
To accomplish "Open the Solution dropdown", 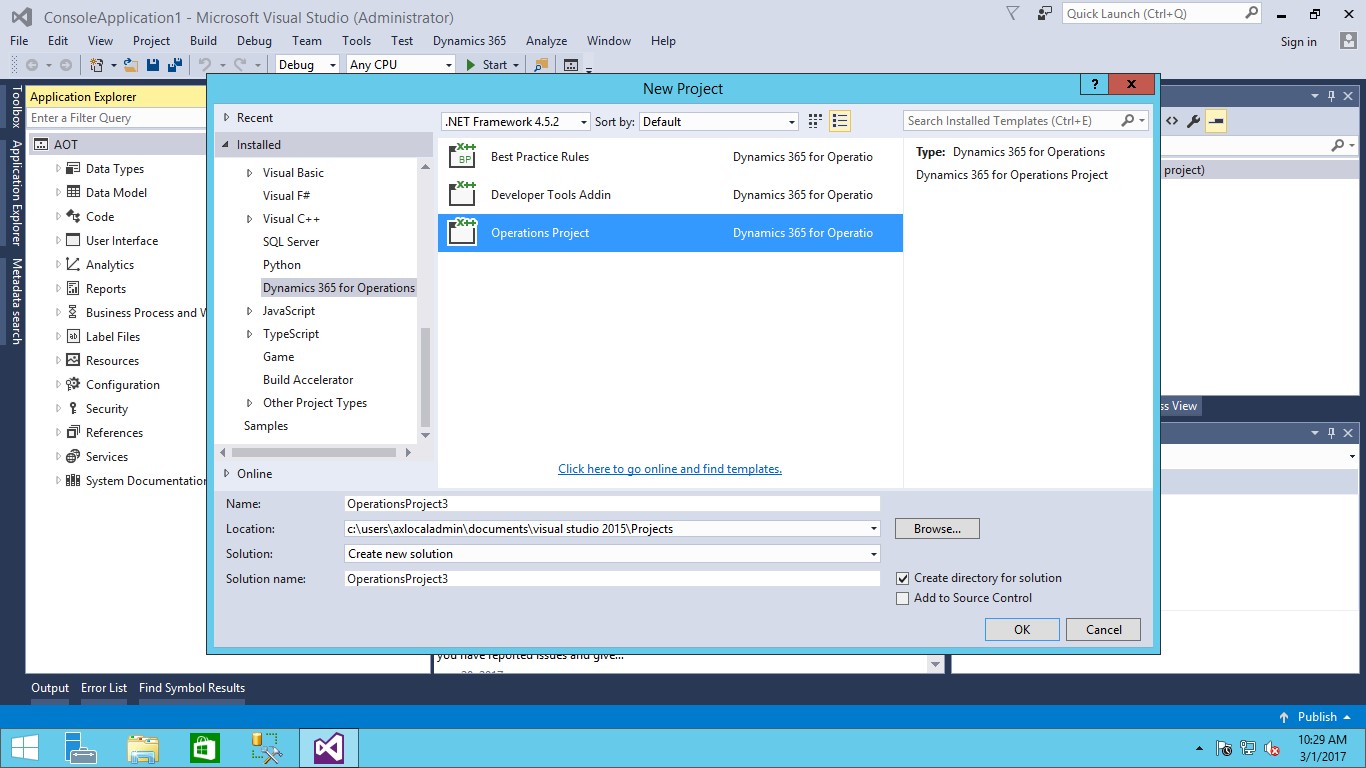I will coord(874,554).
